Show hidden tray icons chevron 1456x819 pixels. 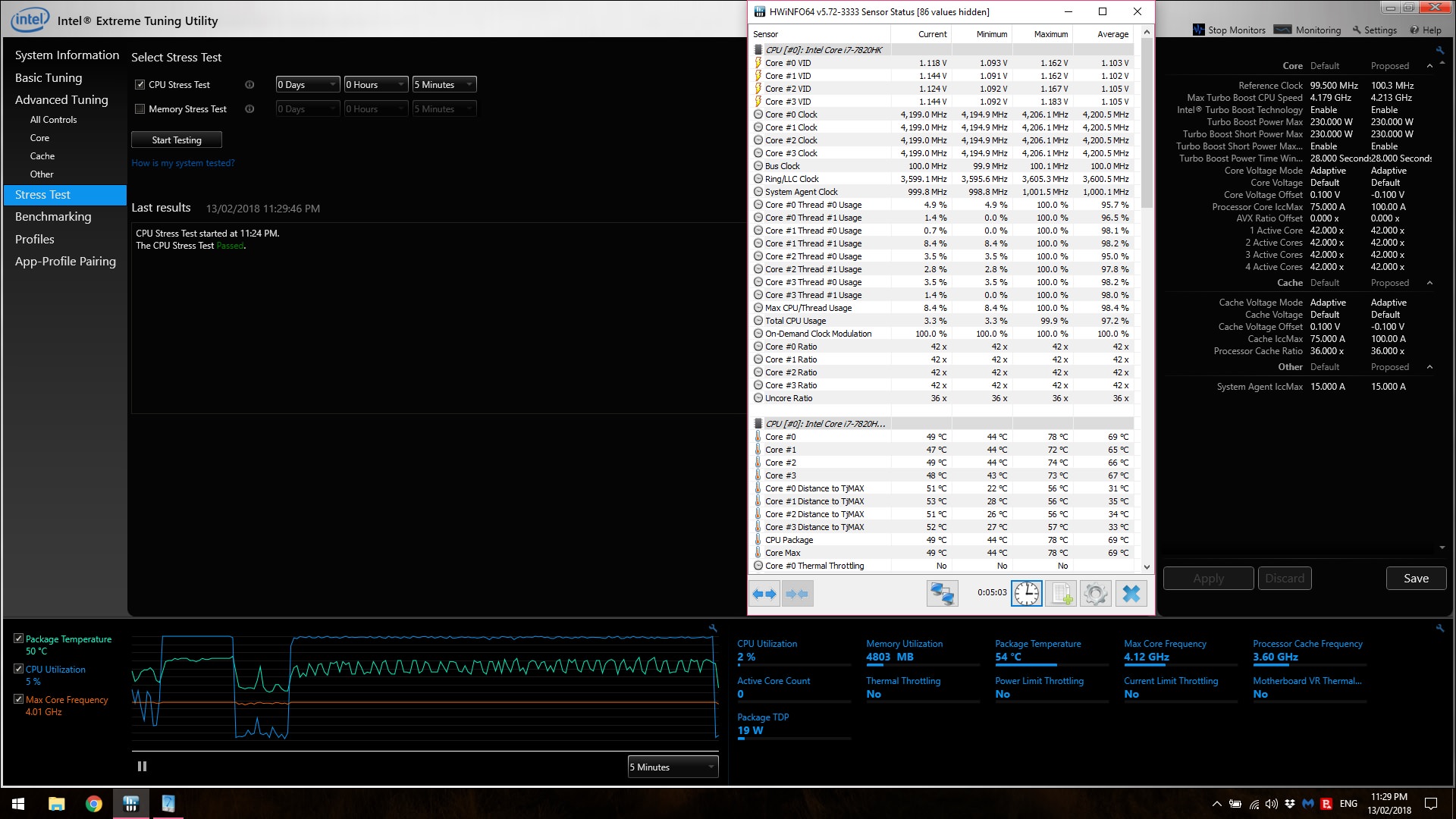[x=1216, y=804]
